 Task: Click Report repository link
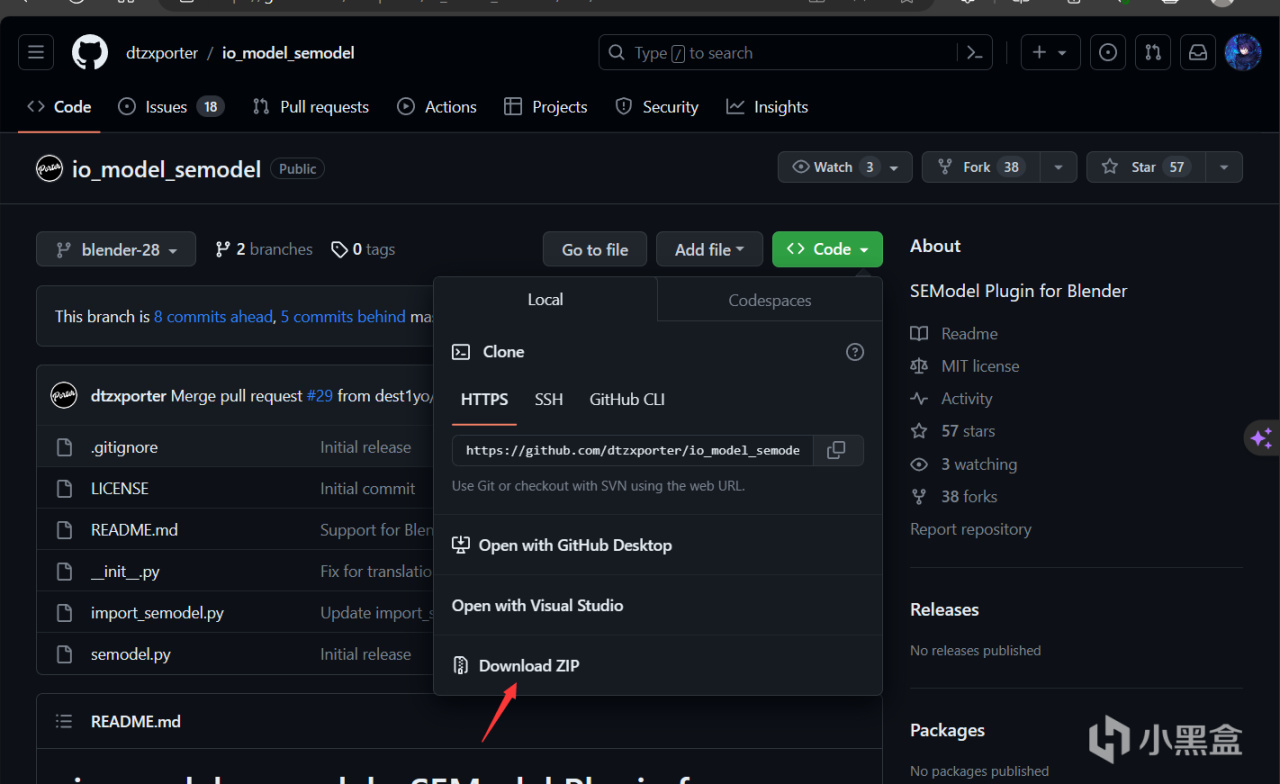click(x=970, y=529)
